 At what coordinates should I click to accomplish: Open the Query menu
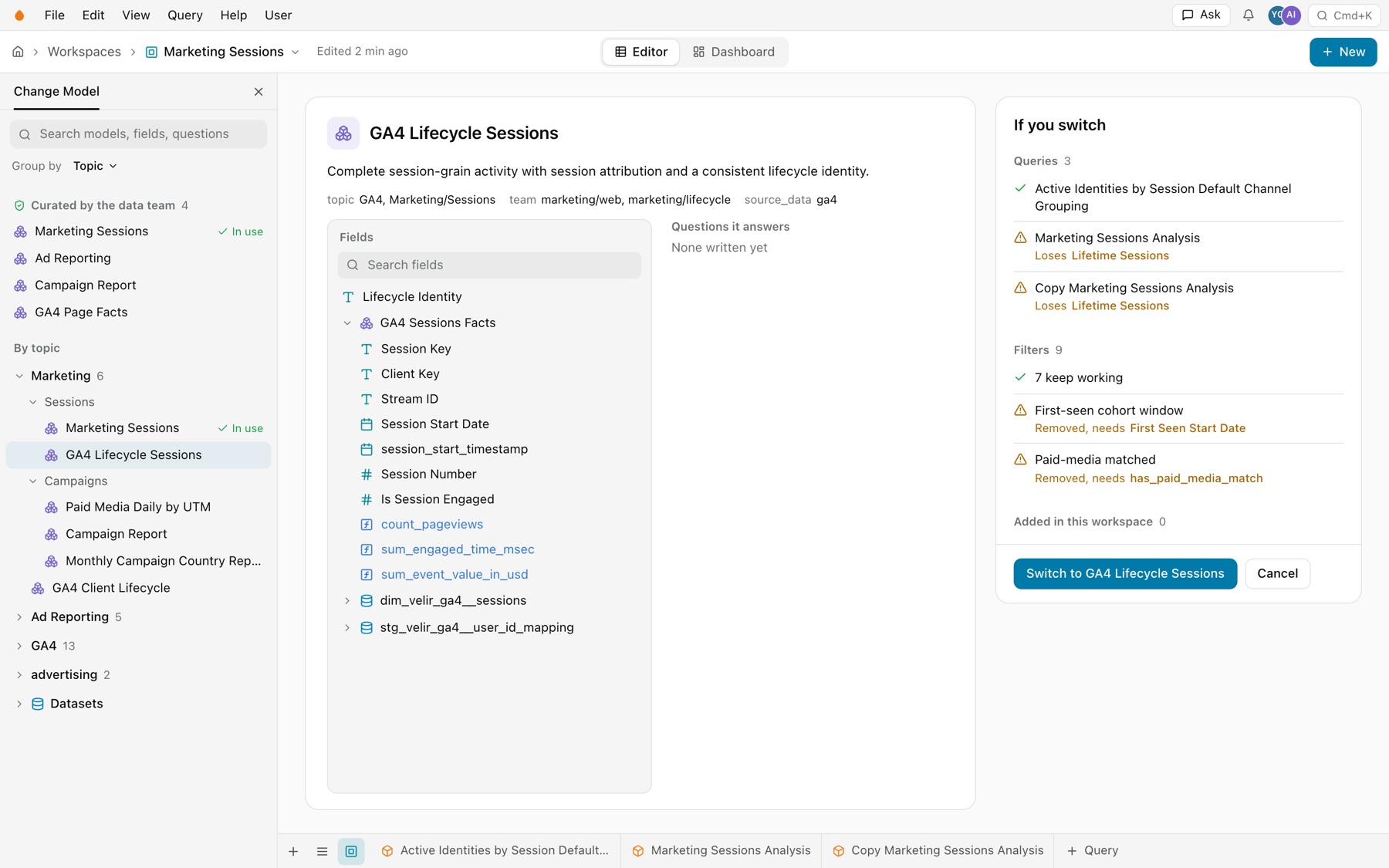(x=184, y=15)
